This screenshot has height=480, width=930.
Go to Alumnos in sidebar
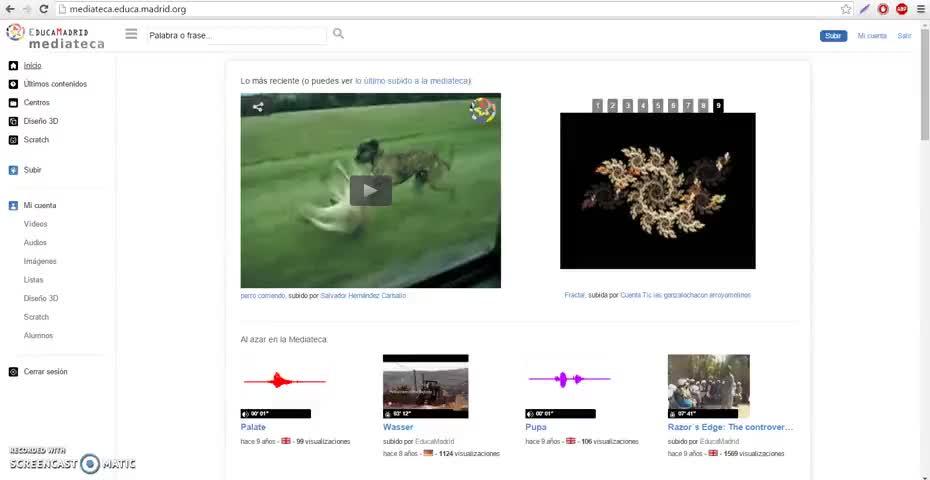pos(39,336)
